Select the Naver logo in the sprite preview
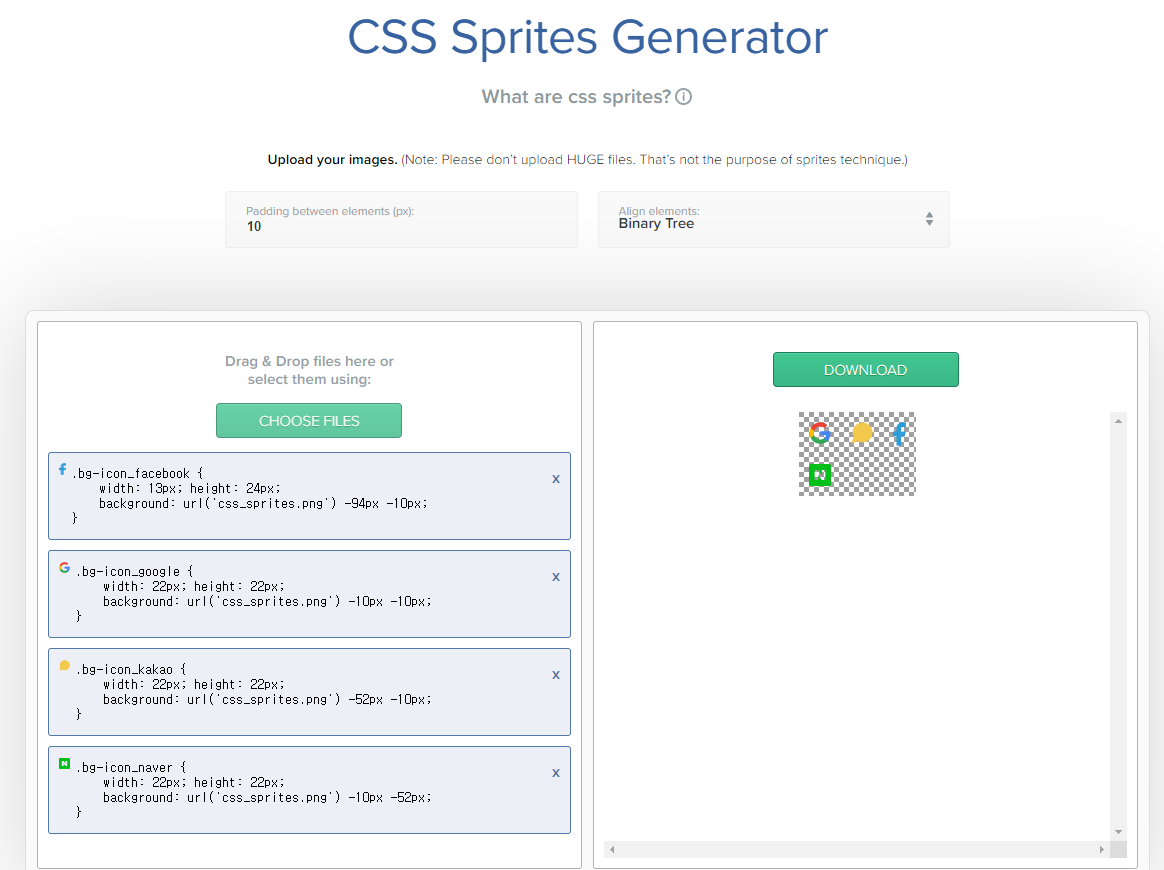The width and height of the screenshot is (1164, 870). pyautogui.click(x=820, y=474)
